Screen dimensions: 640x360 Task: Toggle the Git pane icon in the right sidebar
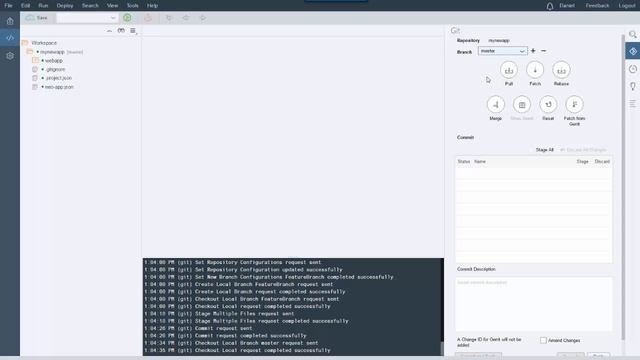[632, 51]
